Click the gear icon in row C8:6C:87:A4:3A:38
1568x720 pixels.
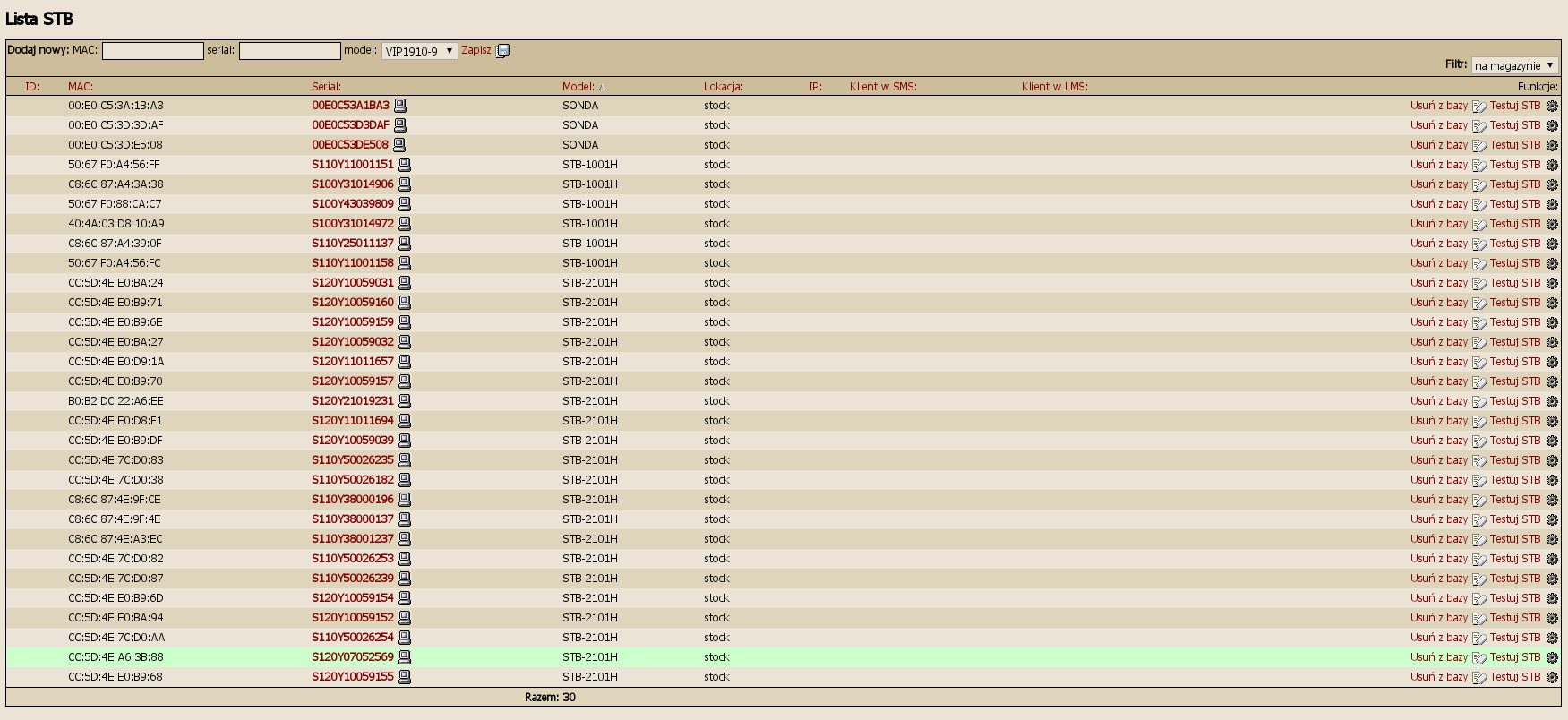click(1552, 184)
